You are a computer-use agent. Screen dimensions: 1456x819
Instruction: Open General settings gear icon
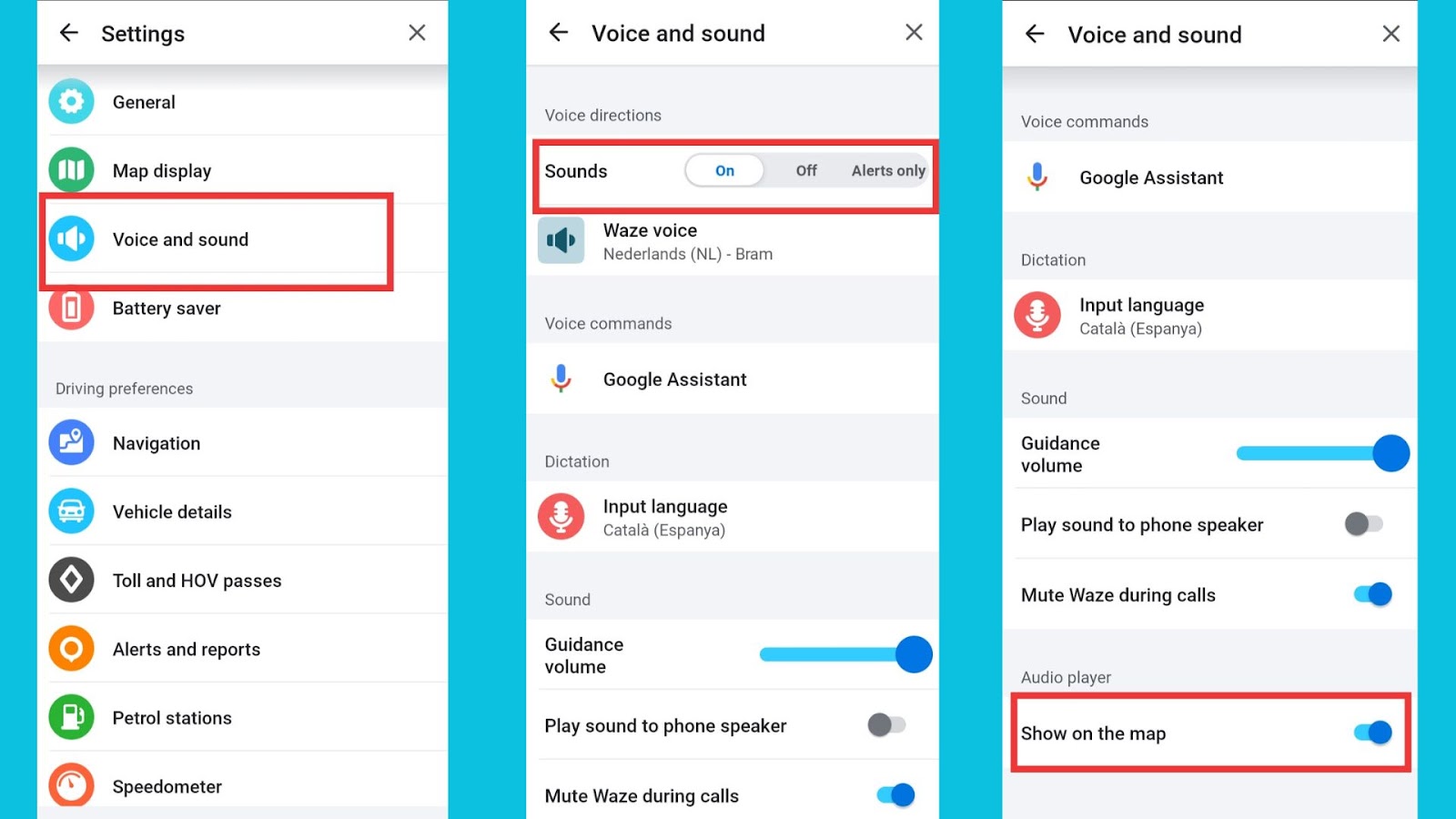(71, 102)
